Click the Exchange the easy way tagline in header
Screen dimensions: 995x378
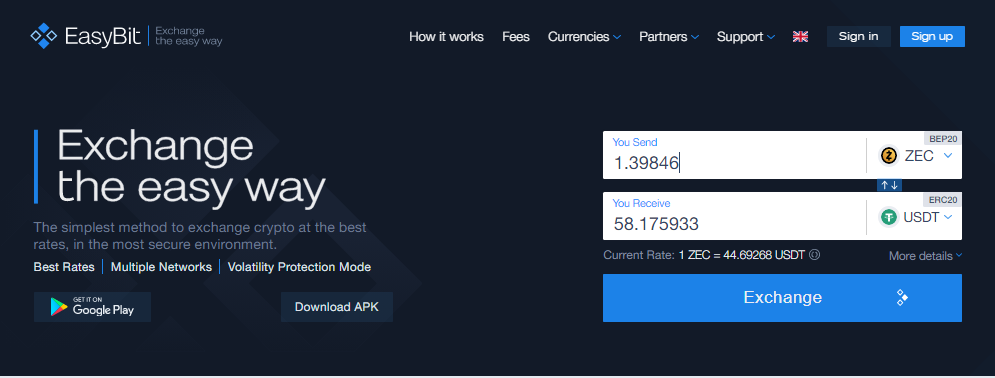point(188,36)
